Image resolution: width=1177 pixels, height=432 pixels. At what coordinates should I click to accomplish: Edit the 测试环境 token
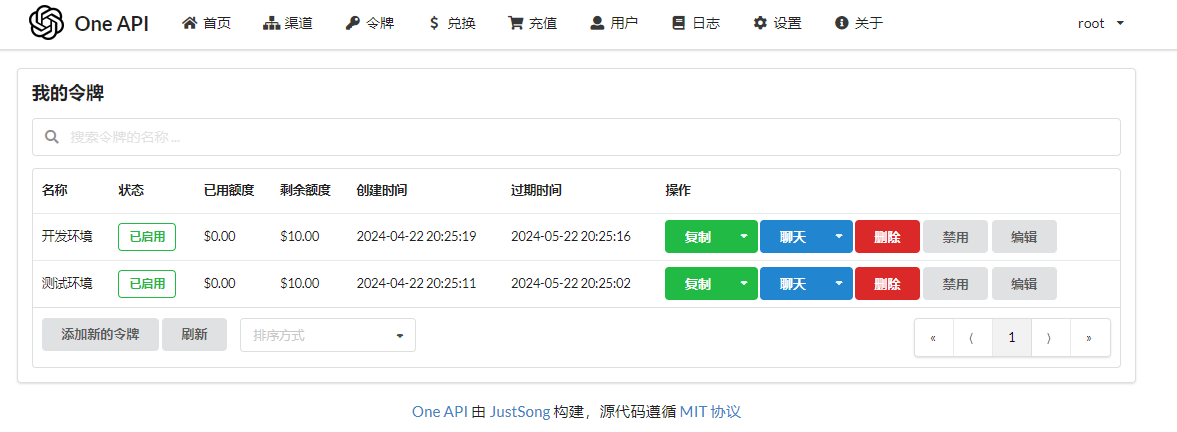pos(1024,284)
